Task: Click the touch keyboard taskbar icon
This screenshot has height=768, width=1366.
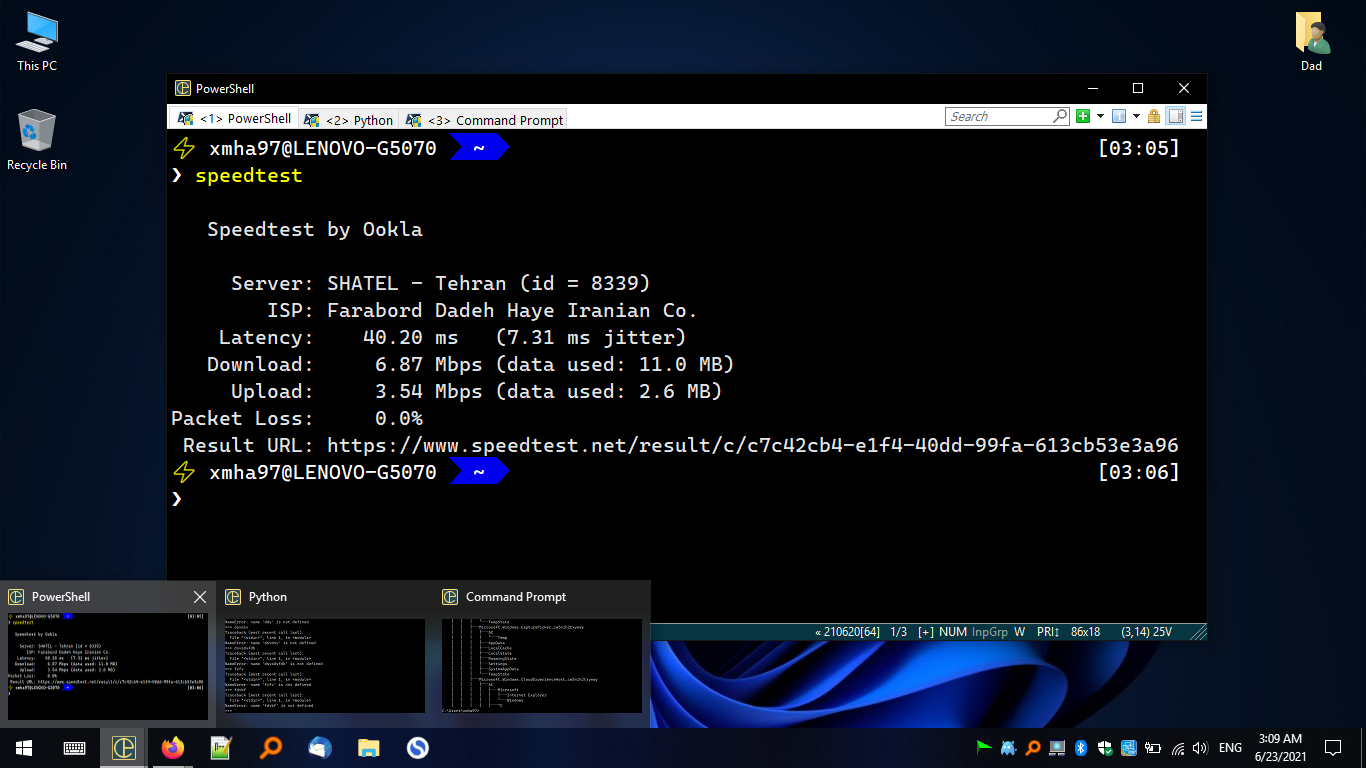Action: pos(74,747)
